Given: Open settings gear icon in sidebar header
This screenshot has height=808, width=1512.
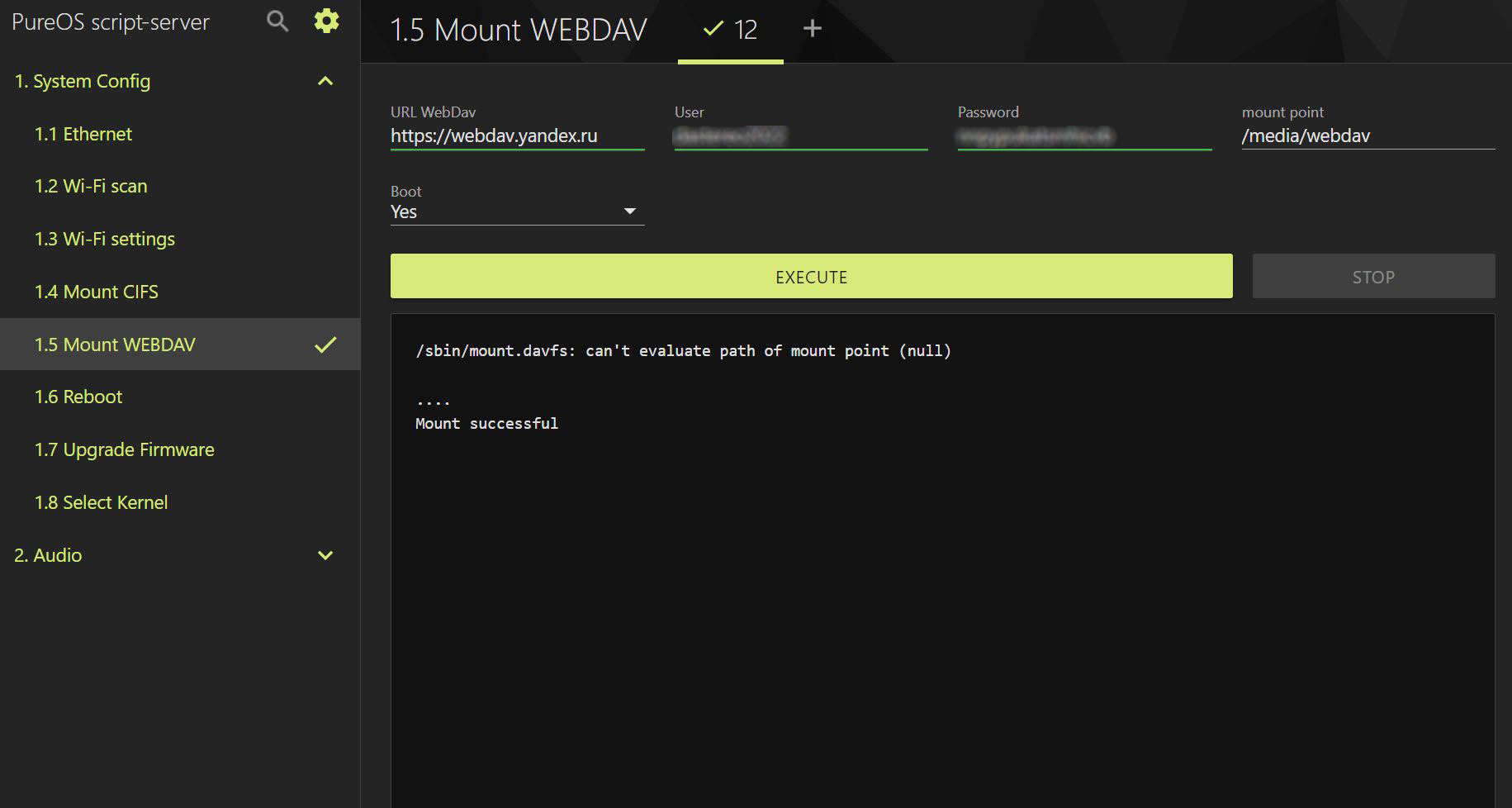Looking at the screenshot, I should tap(326, 21).
